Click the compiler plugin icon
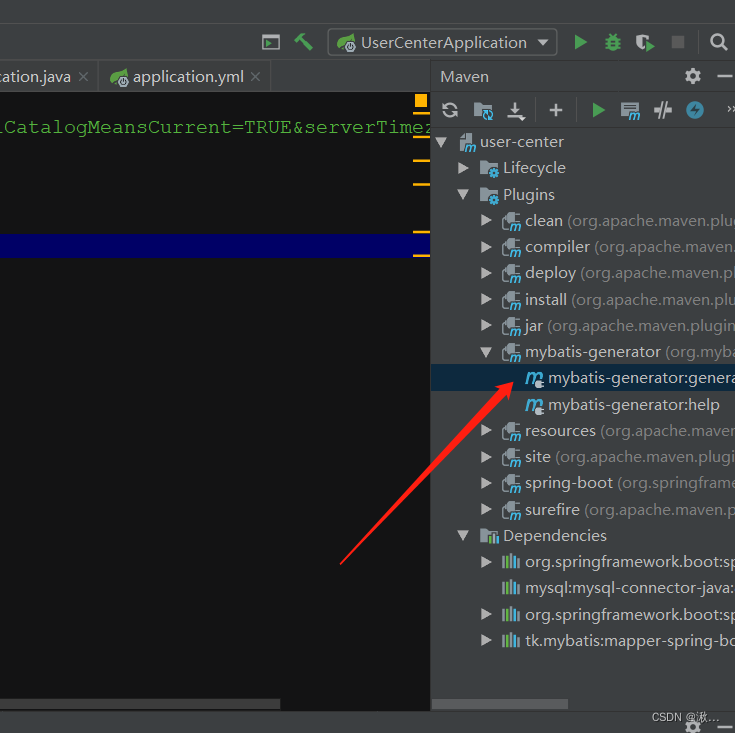This screenshot has width=735, height=733. click(511, 247)
